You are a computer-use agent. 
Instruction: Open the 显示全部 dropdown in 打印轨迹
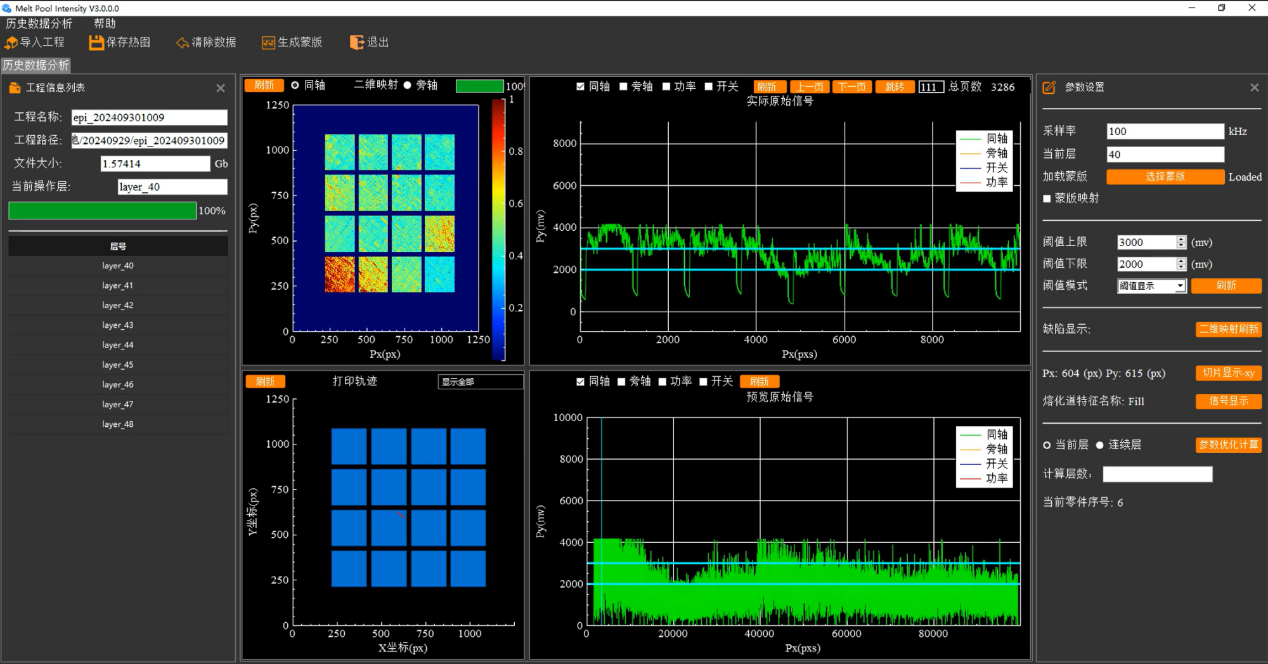[x=480, y=382]
